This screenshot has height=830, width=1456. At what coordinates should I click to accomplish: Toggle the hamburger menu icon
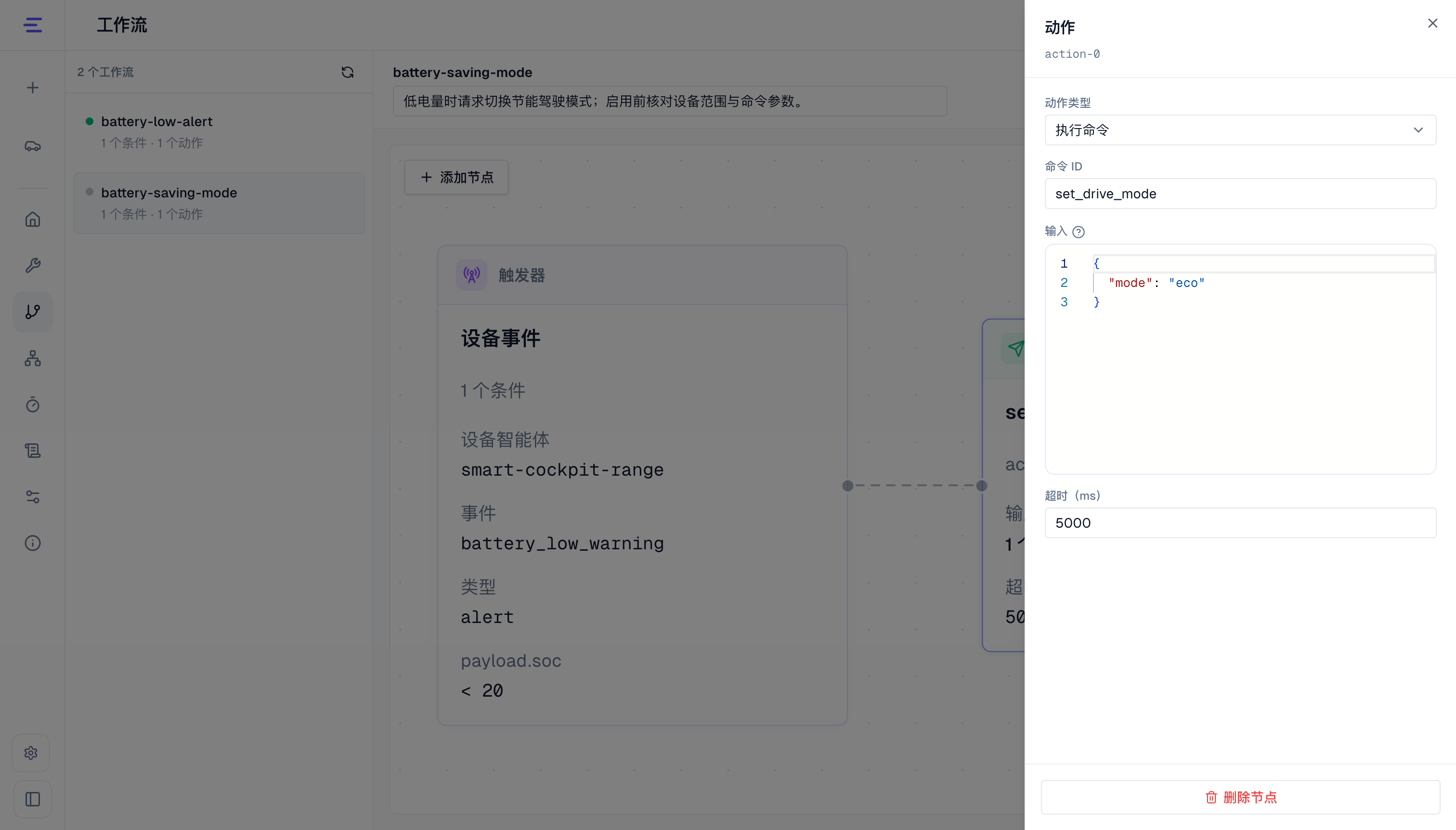(32, 25)
